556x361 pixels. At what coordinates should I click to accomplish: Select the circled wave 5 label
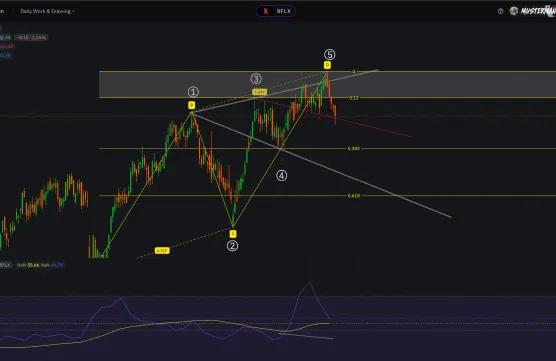pyautogui.click(x=329, y=55)
